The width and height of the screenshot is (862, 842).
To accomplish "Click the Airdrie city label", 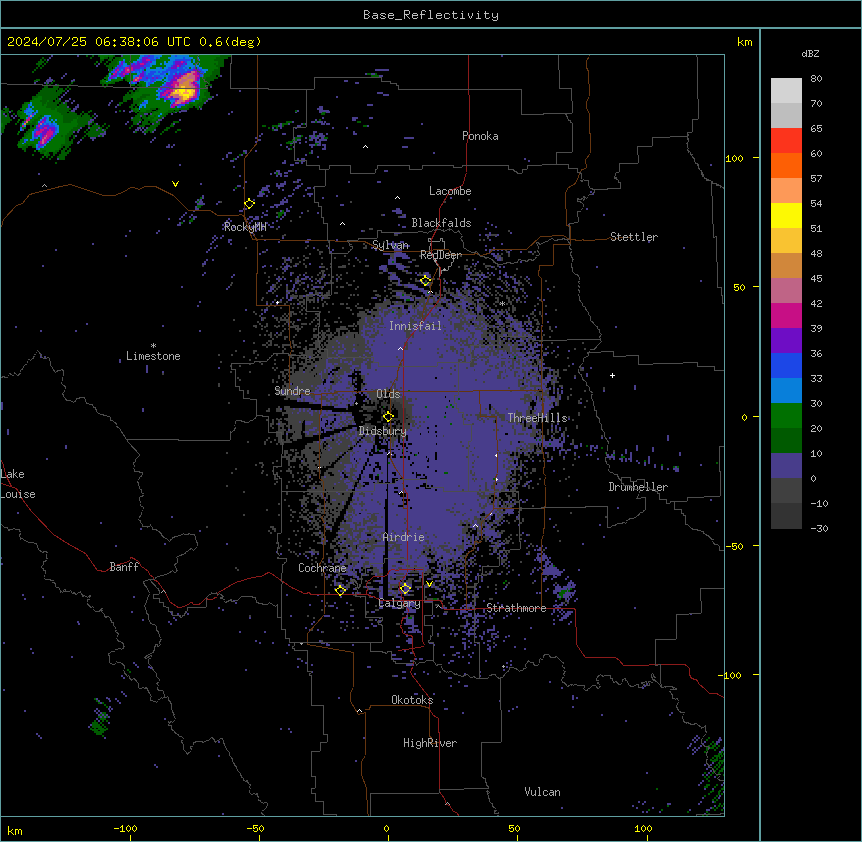I will click(403, 537).
